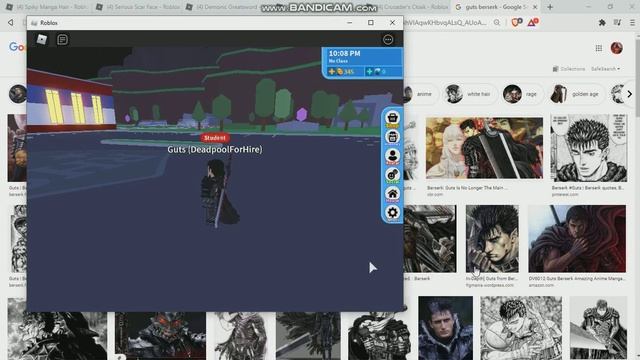Screen dimensions: 640x360
Task: Click the Roblox window title bar text
Action: (x=49, y=23)
